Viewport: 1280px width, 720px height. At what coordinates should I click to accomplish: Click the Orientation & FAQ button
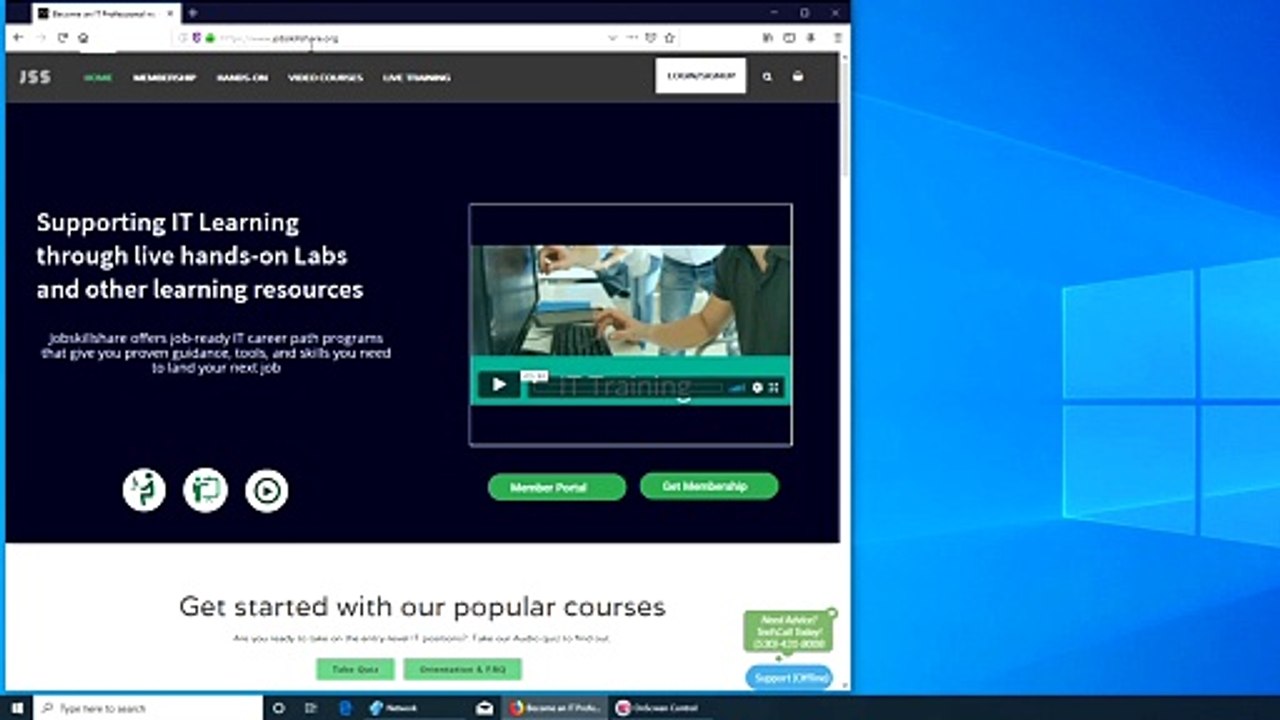(463, 669)
